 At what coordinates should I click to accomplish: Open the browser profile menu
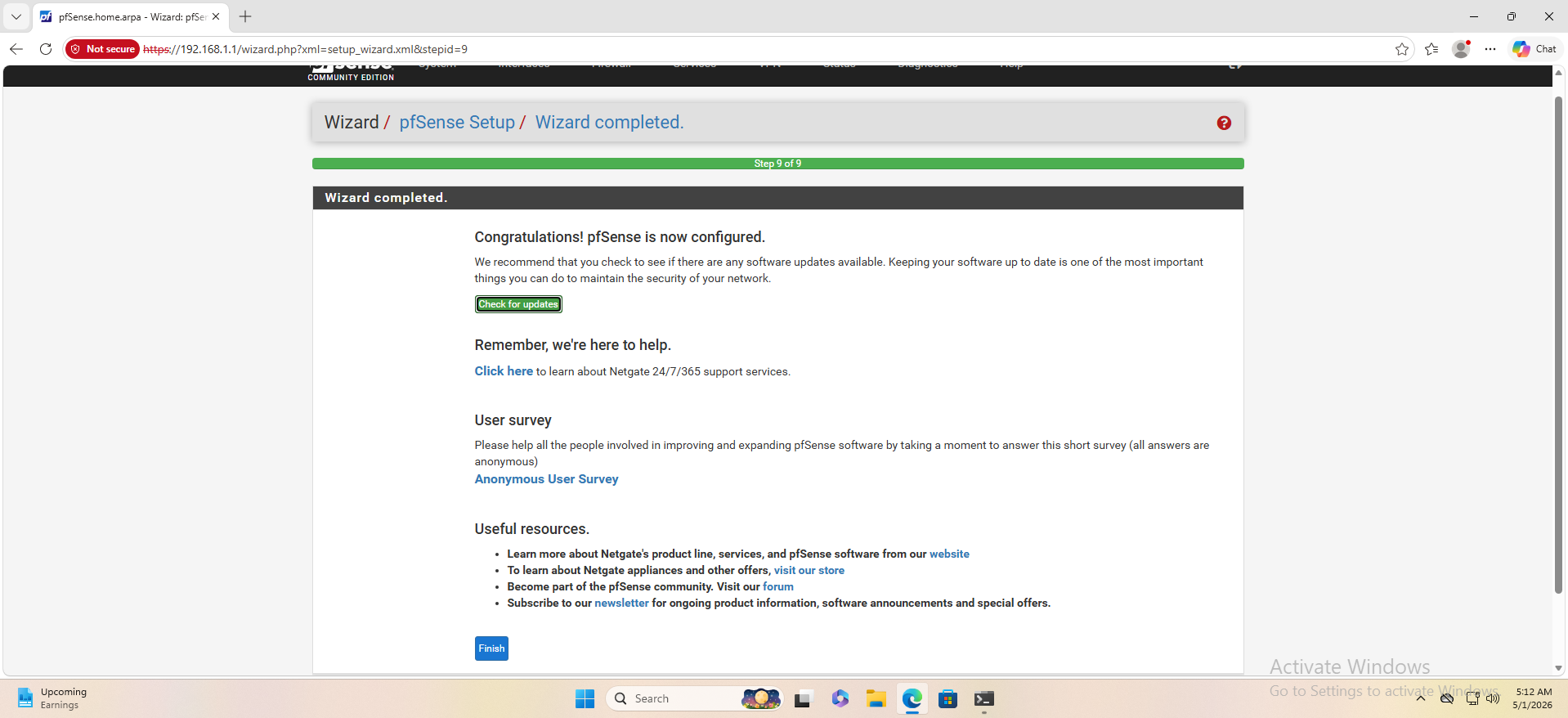(1461, 49)
